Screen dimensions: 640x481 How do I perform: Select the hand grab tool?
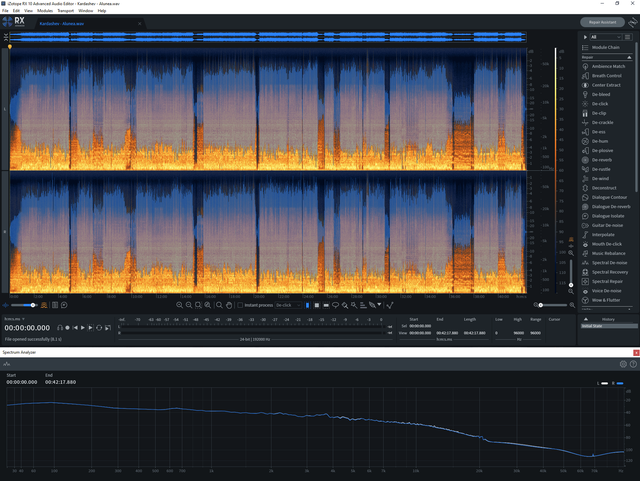point(229,305)
